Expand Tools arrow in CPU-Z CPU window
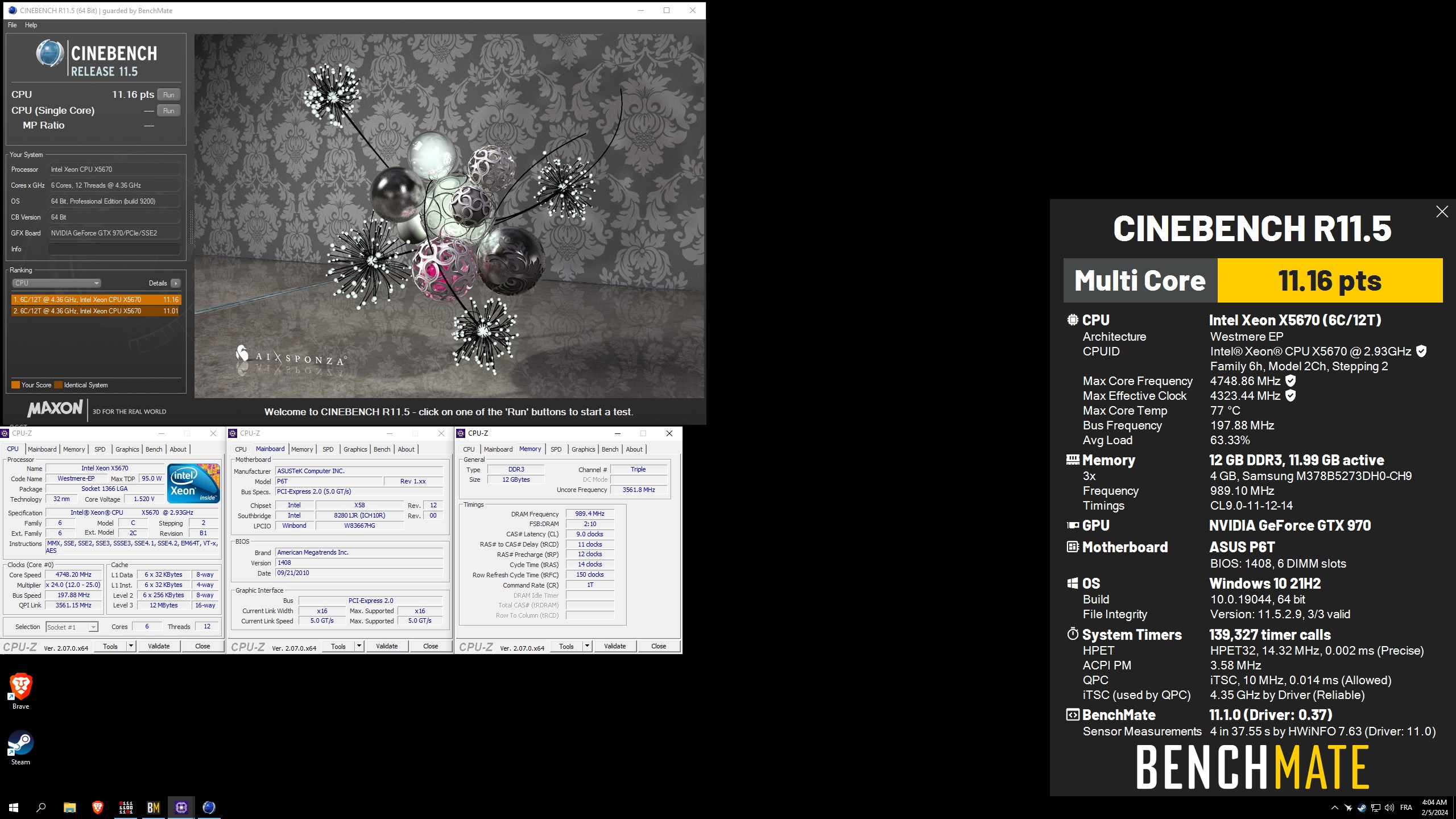Screen dimensions: 1456x819 131,646
